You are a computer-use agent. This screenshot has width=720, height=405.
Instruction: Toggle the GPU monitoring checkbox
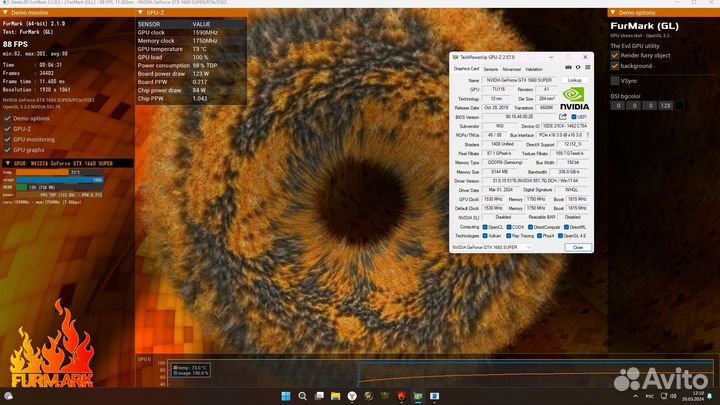click(x=7, y=140)
